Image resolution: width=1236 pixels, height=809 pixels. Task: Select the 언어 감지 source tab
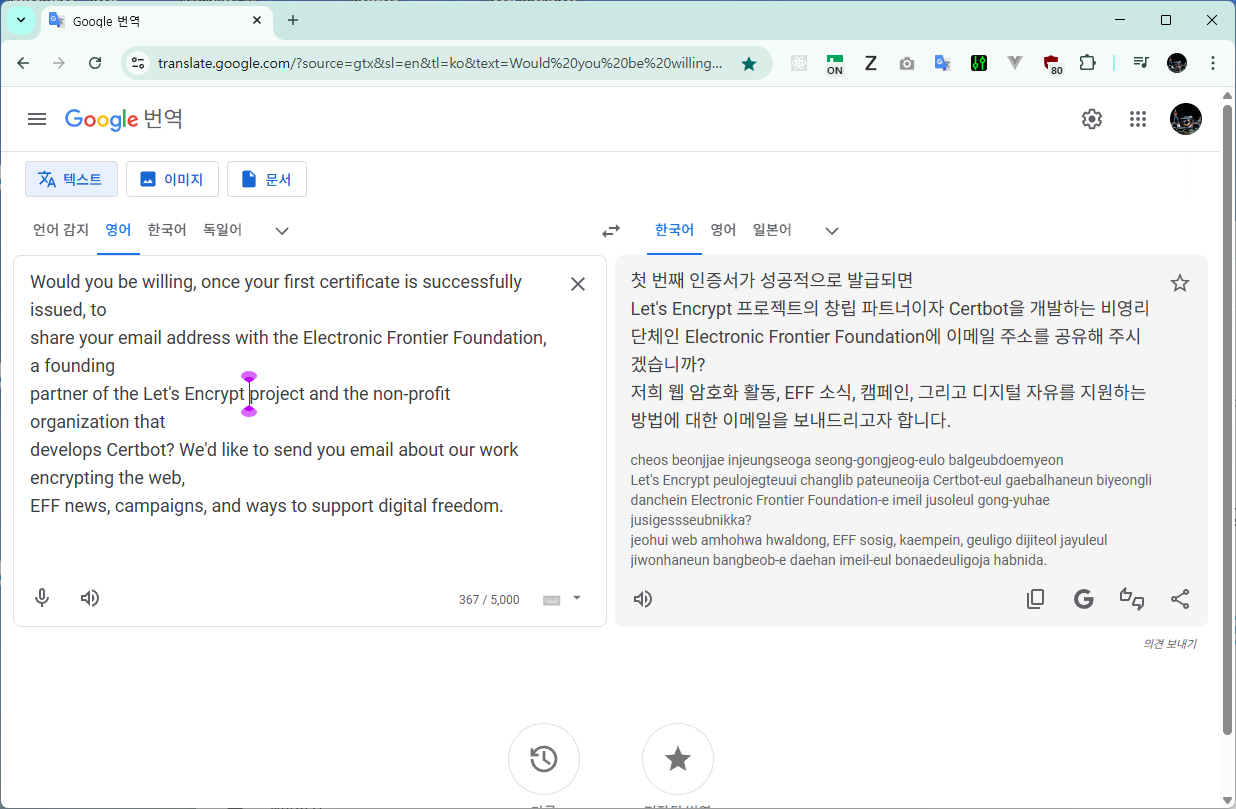(61, 230)
